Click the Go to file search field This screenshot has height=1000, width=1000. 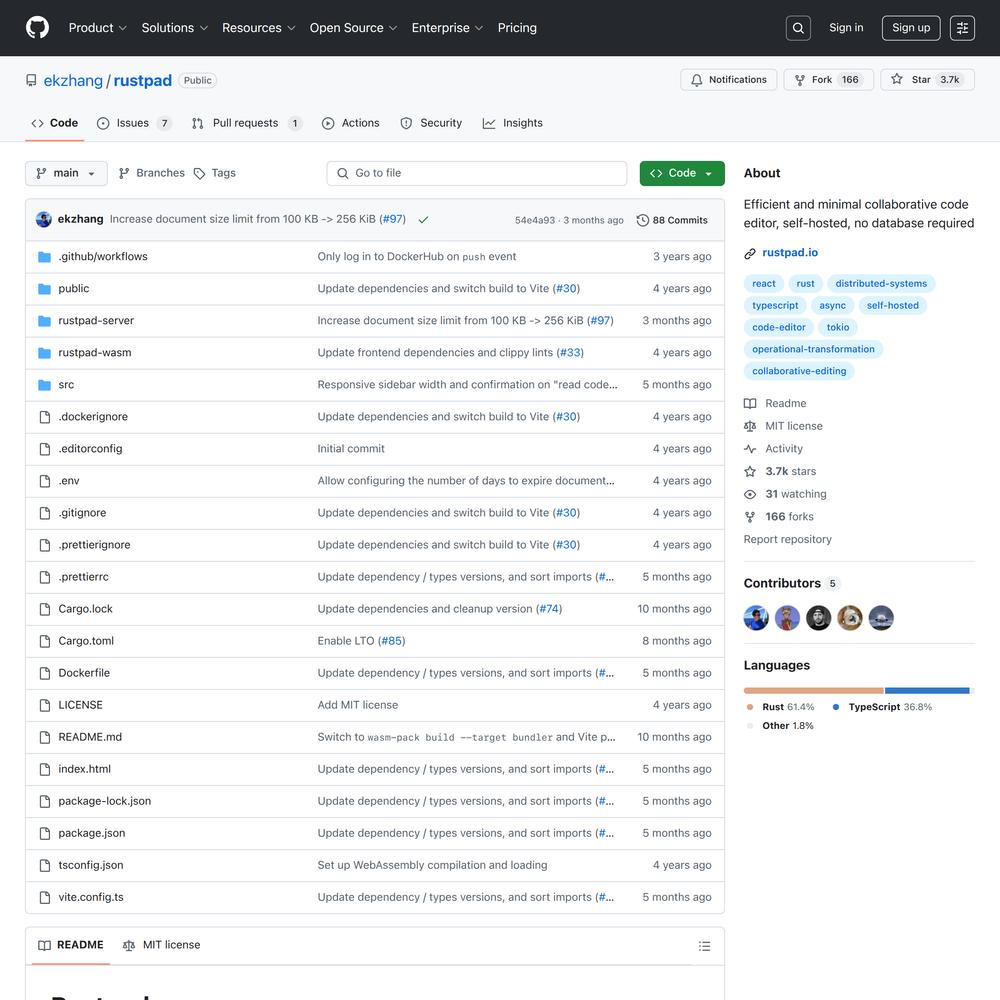click(x=476, y=173)
